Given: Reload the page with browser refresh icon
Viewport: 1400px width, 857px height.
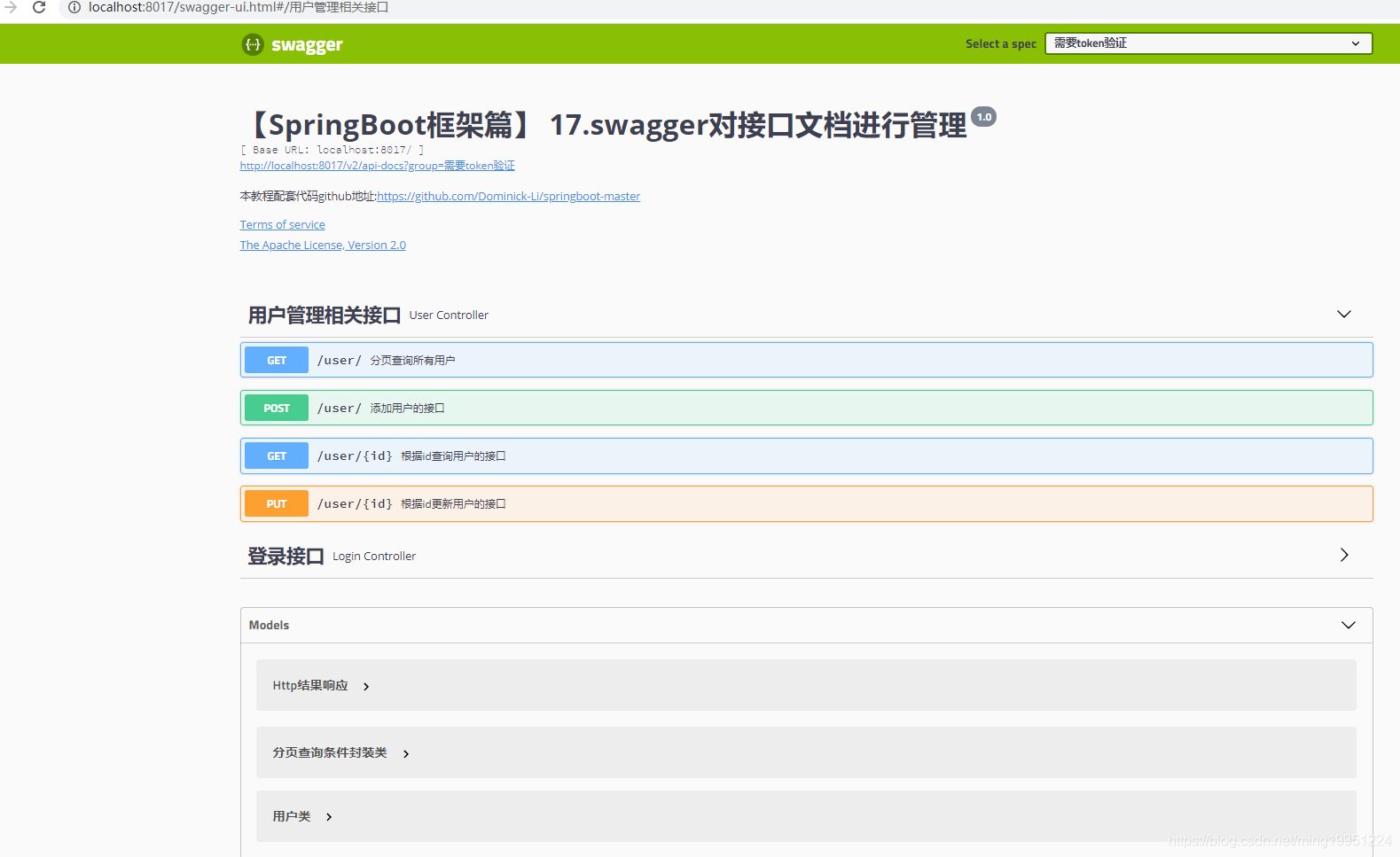Looking at the screenshot, I should click(x=39, y=7).
